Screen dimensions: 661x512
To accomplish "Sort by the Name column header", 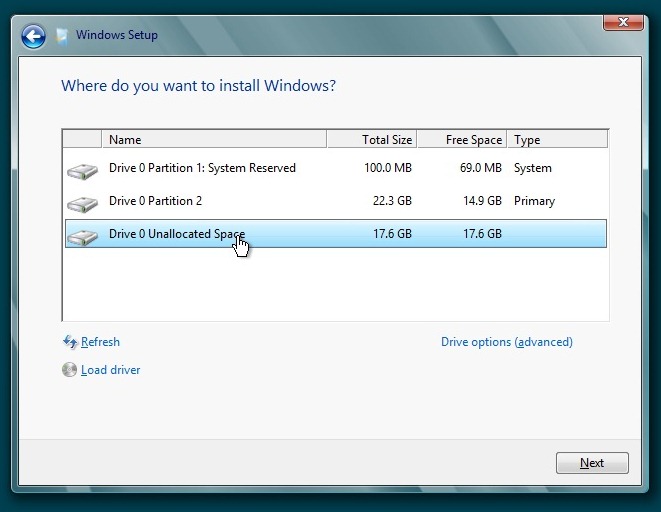I will [x=214, y=139].
